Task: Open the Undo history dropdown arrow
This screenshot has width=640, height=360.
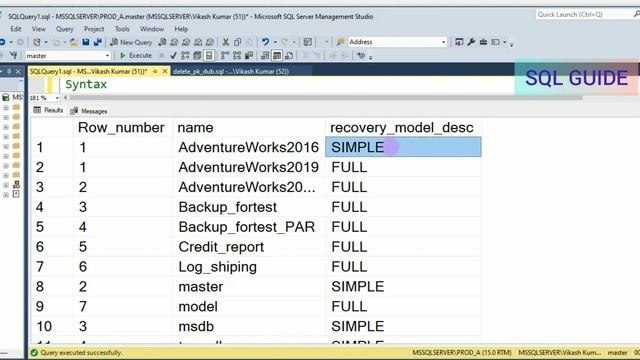Action: [275, 42]
